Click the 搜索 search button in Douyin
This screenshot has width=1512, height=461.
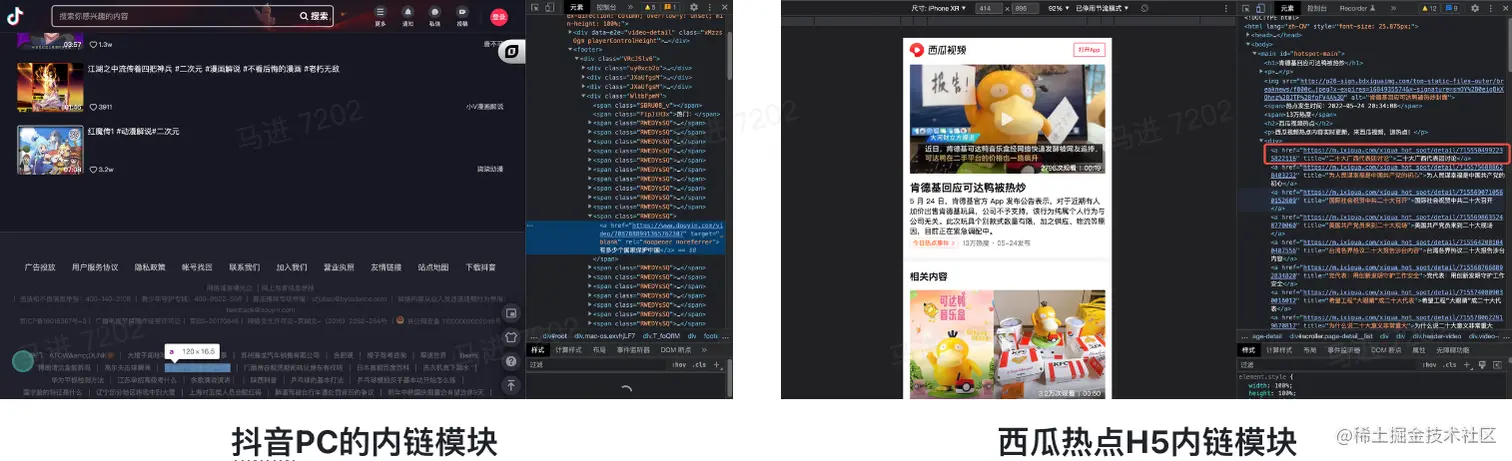(x=314, y=16)
